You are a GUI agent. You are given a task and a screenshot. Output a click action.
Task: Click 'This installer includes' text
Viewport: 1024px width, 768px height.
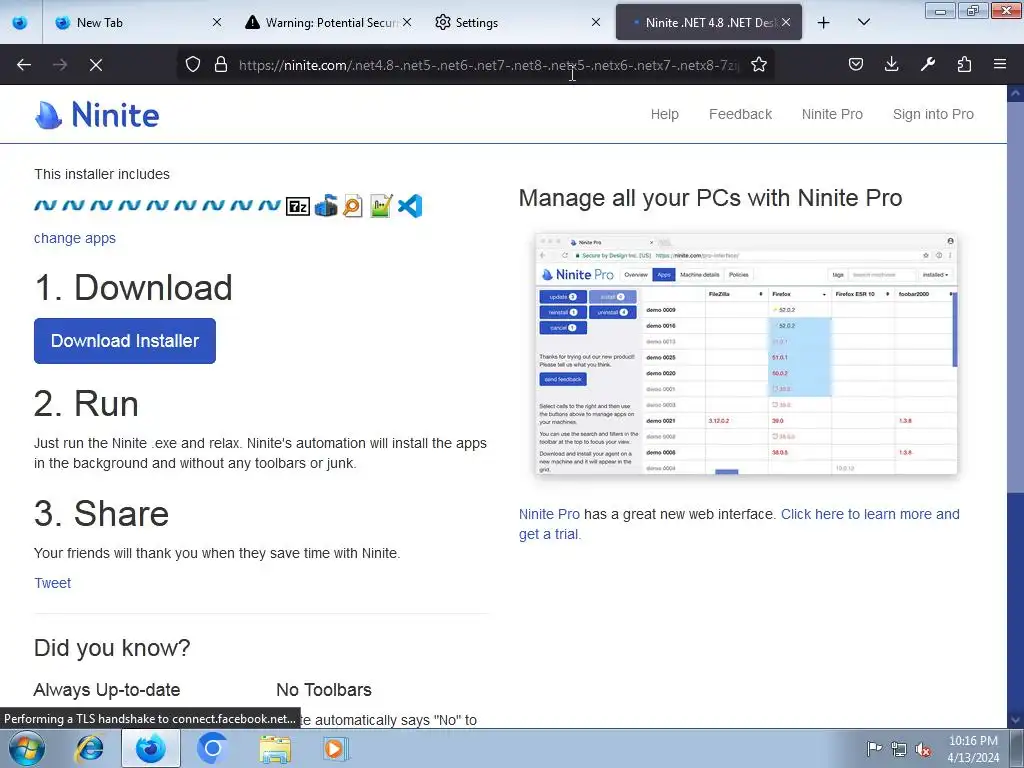(102, 174)
